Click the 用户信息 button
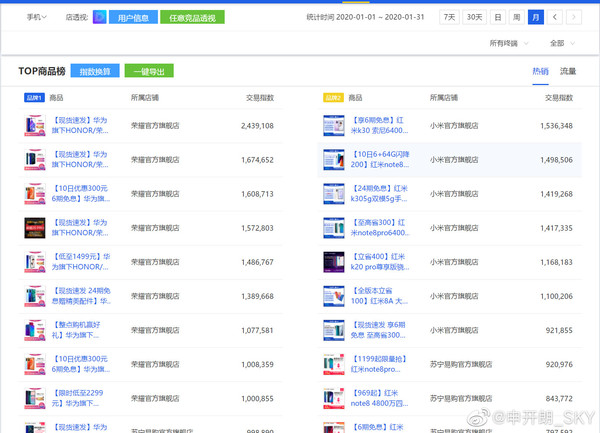The image size is (600, 433). tap(132, 17)
